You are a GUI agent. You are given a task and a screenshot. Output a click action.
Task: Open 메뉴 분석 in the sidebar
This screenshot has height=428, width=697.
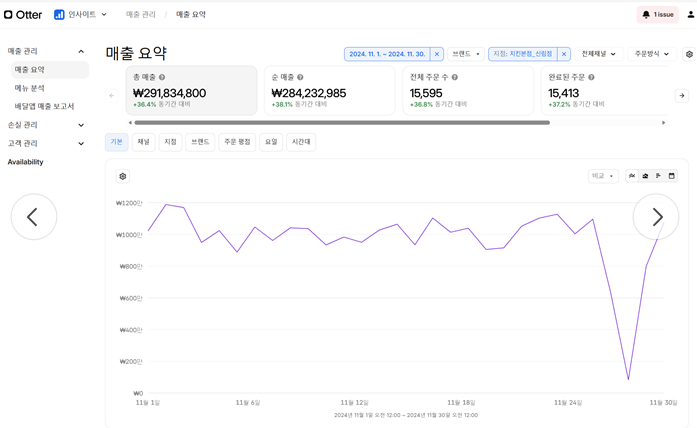[x=29, y=88]
